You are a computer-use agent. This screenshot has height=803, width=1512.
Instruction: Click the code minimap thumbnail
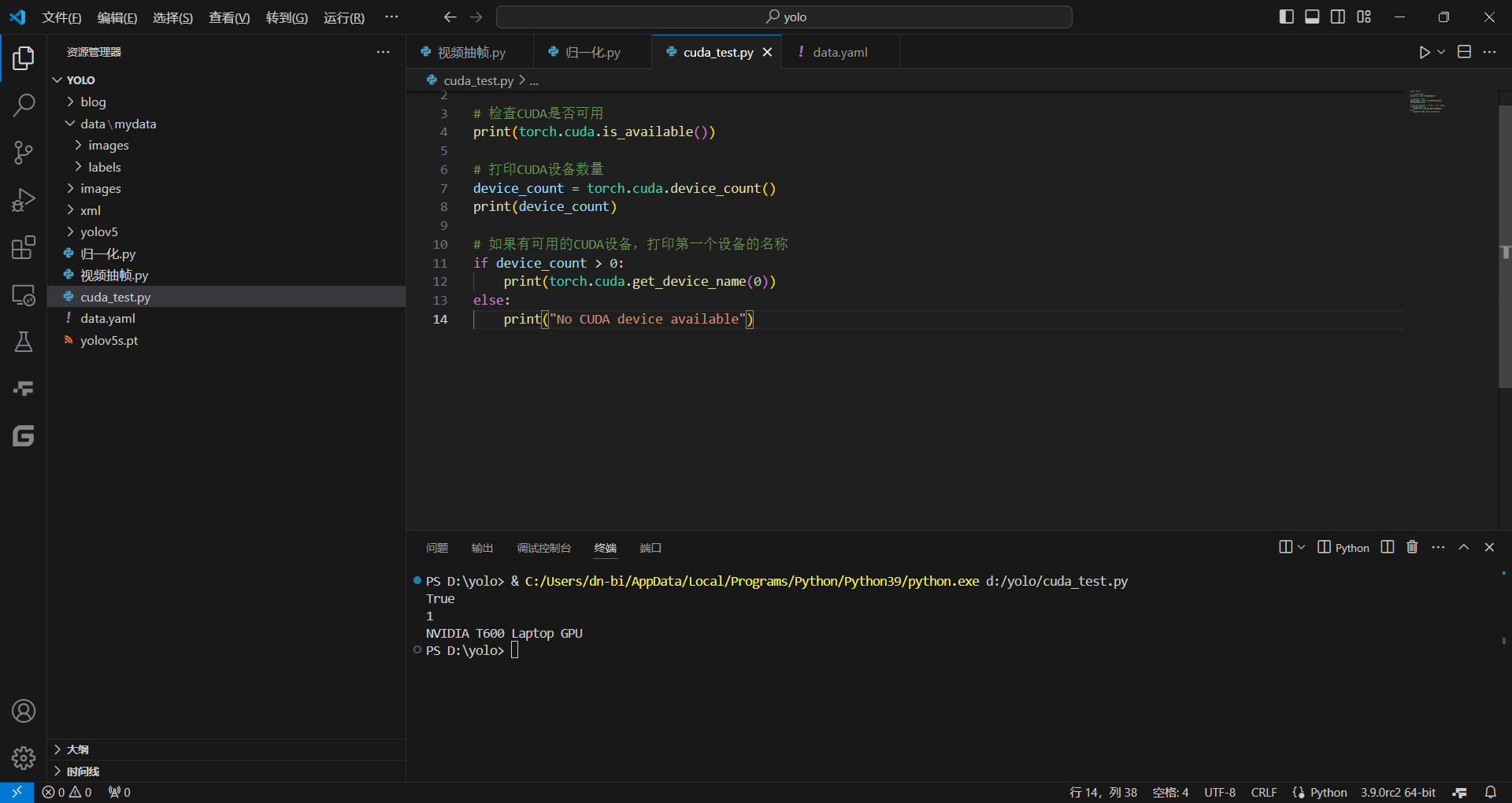coord(1427,102)
